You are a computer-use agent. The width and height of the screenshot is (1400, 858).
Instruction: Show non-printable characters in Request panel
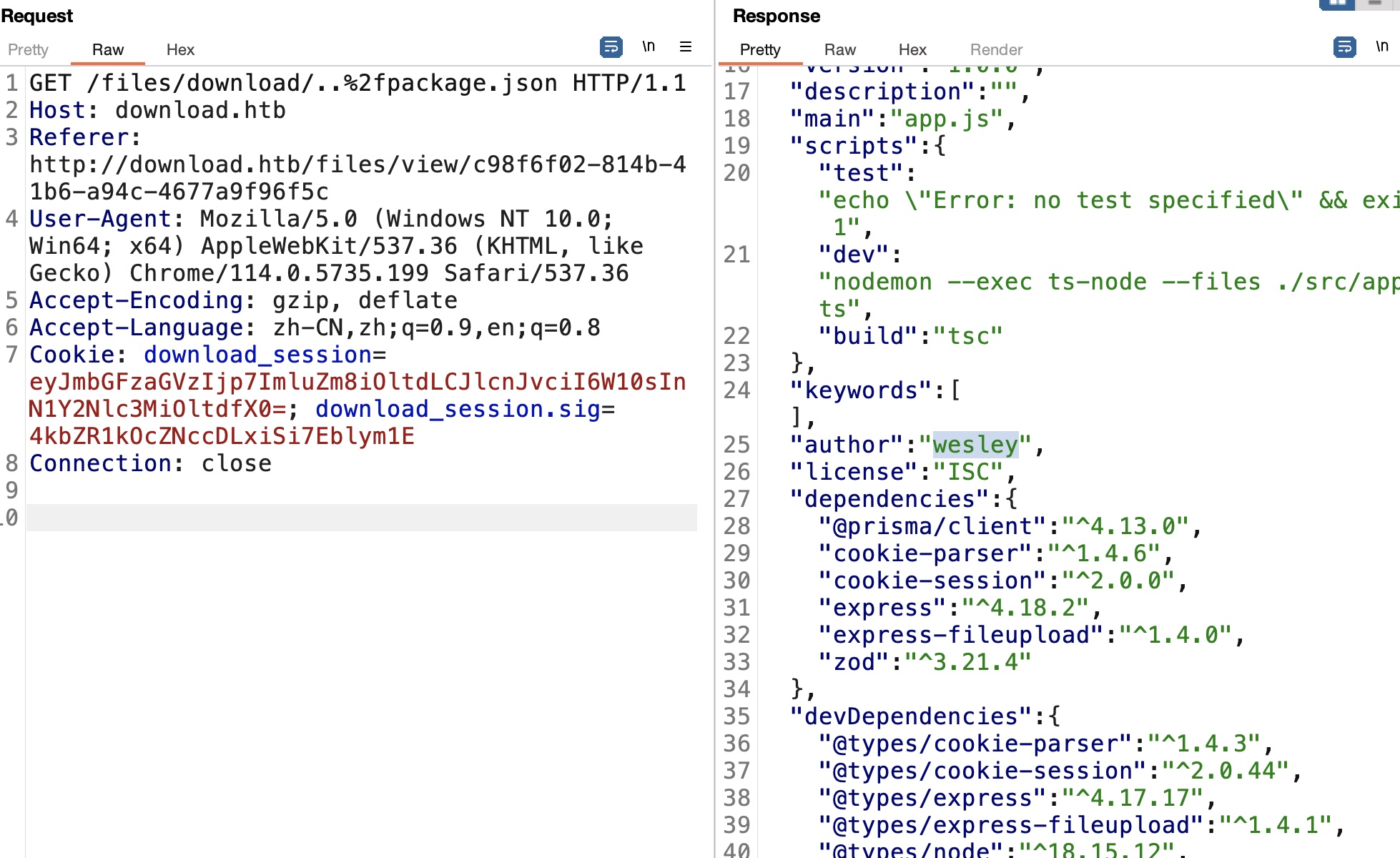click(x=649, y=47)
